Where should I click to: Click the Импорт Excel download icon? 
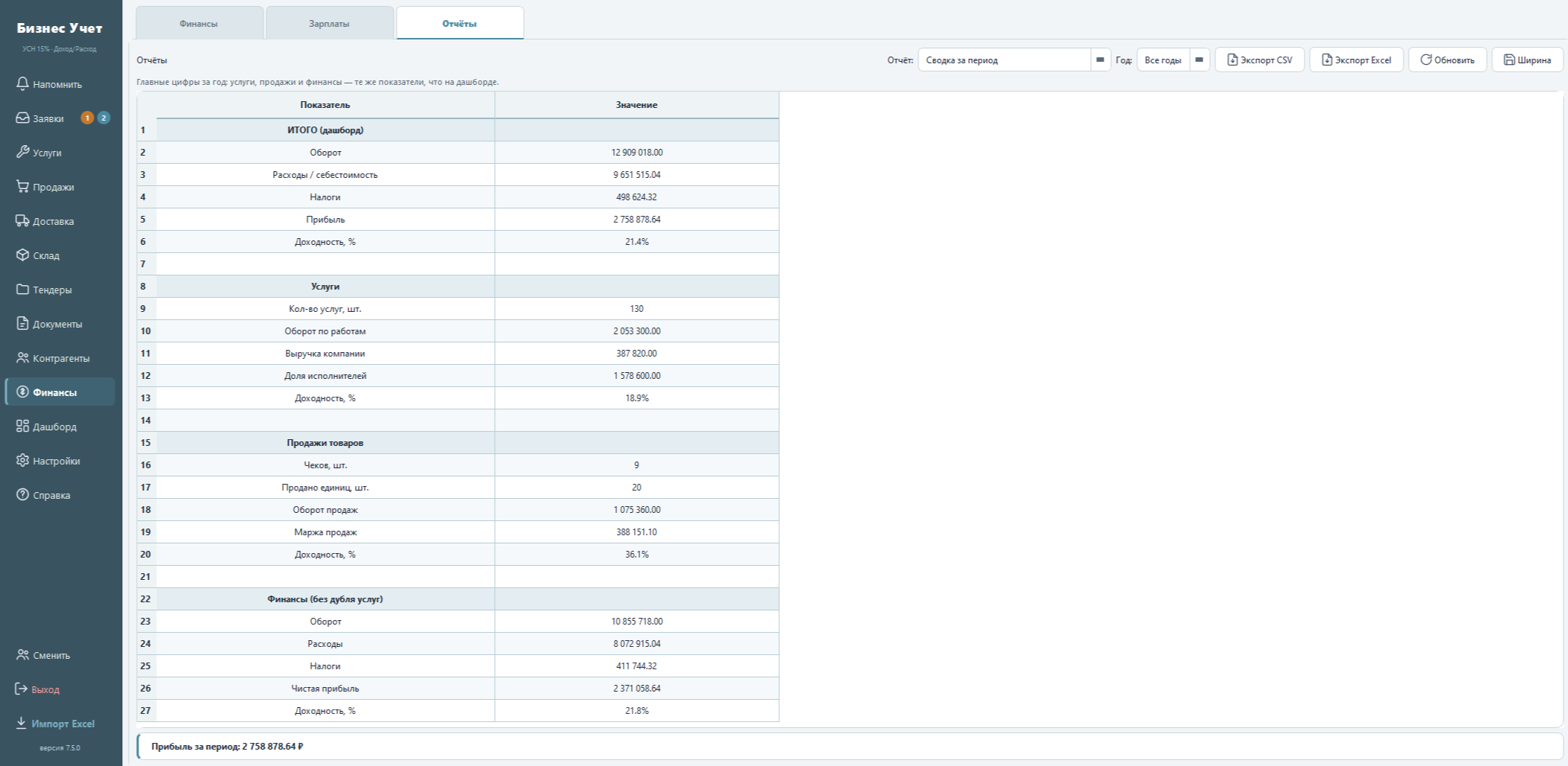coord(21,723)
